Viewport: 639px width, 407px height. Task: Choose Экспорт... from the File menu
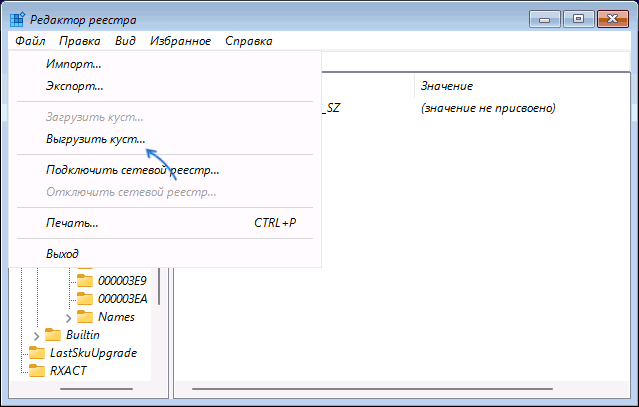click(x=75, y=86)
